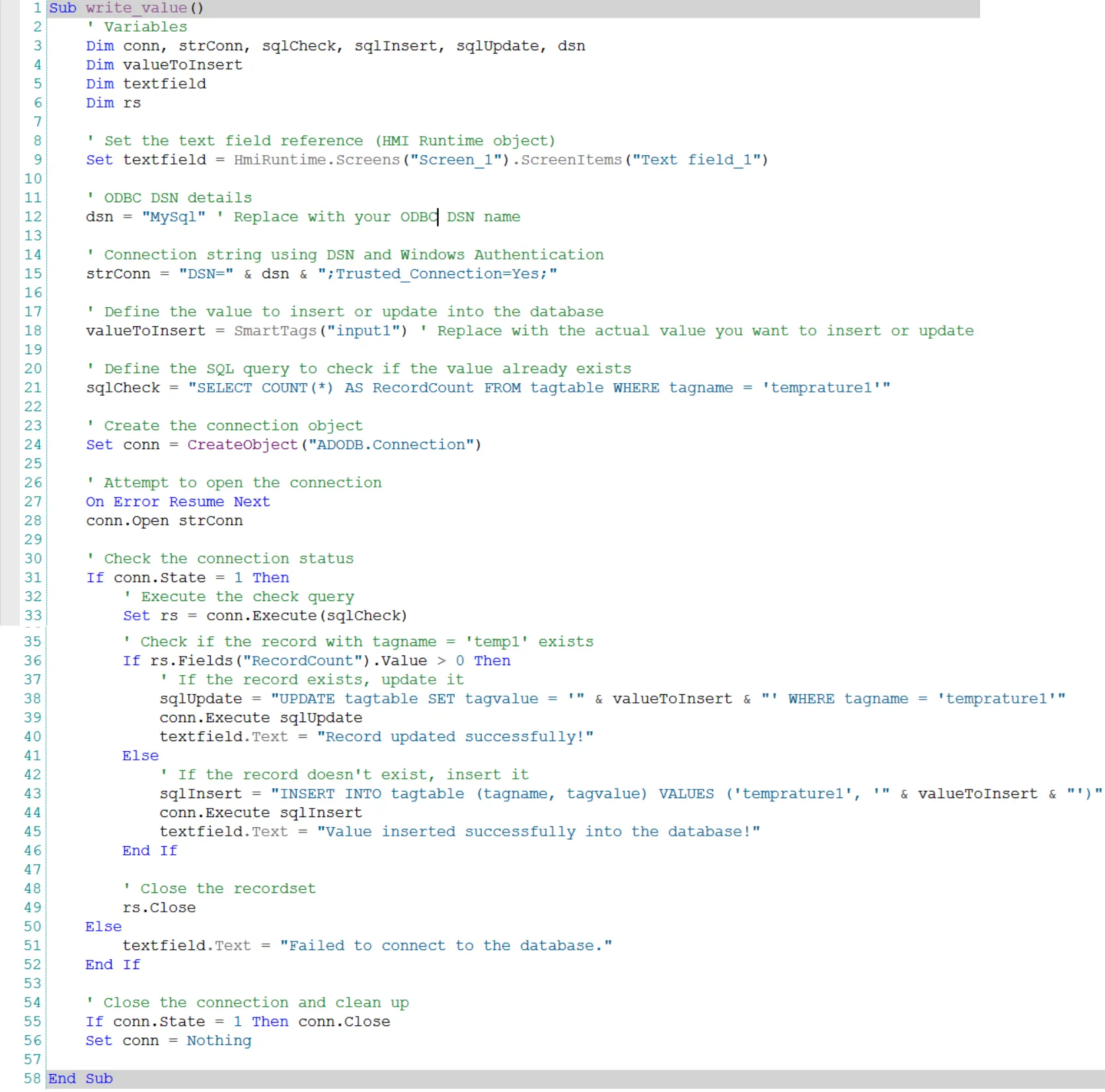The width and height of the screenshot is (1105, 1092).
Task: Click the Set conn = Nothing line
Action: pyautogui.click(x=169, y=1040)
